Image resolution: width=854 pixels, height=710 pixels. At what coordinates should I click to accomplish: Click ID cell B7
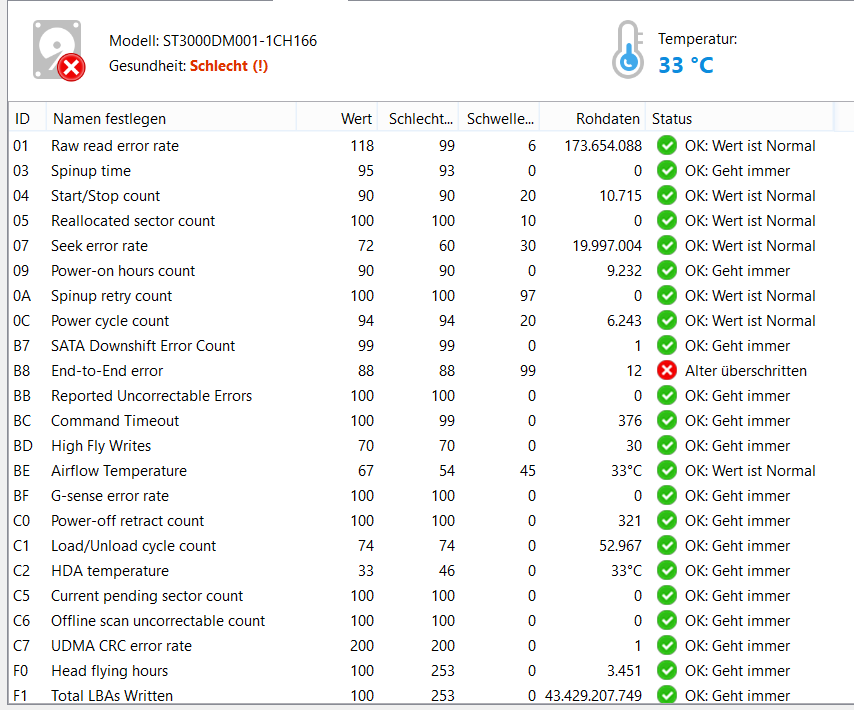click(x=22, y=346)
